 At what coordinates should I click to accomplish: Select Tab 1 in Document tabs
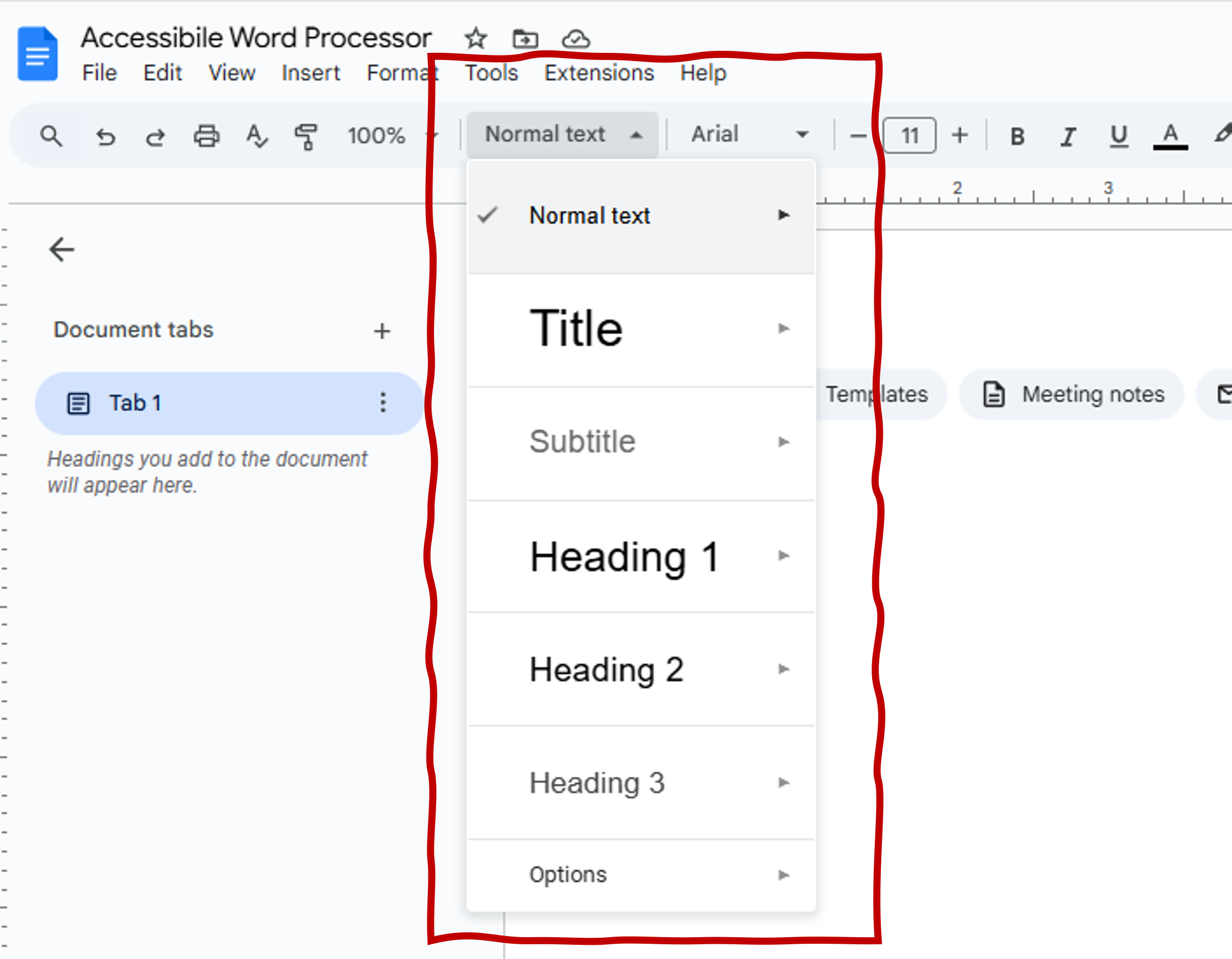[x=135, y=403]
